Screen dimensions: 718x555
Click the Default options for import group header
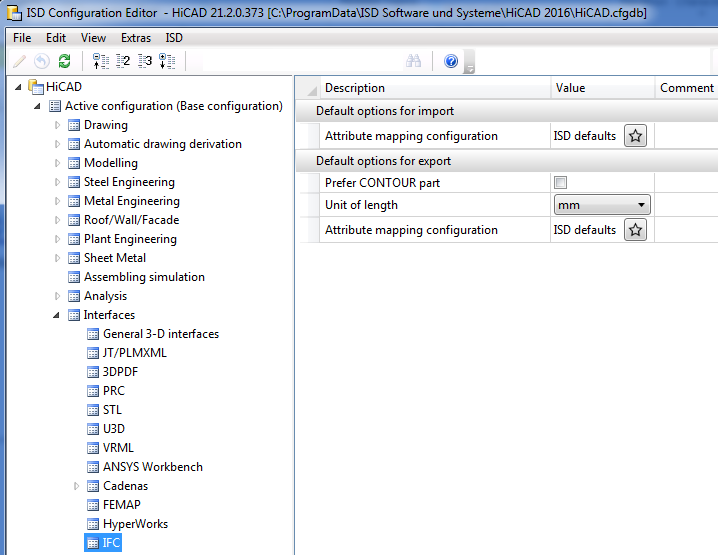(x=507, y=111)
